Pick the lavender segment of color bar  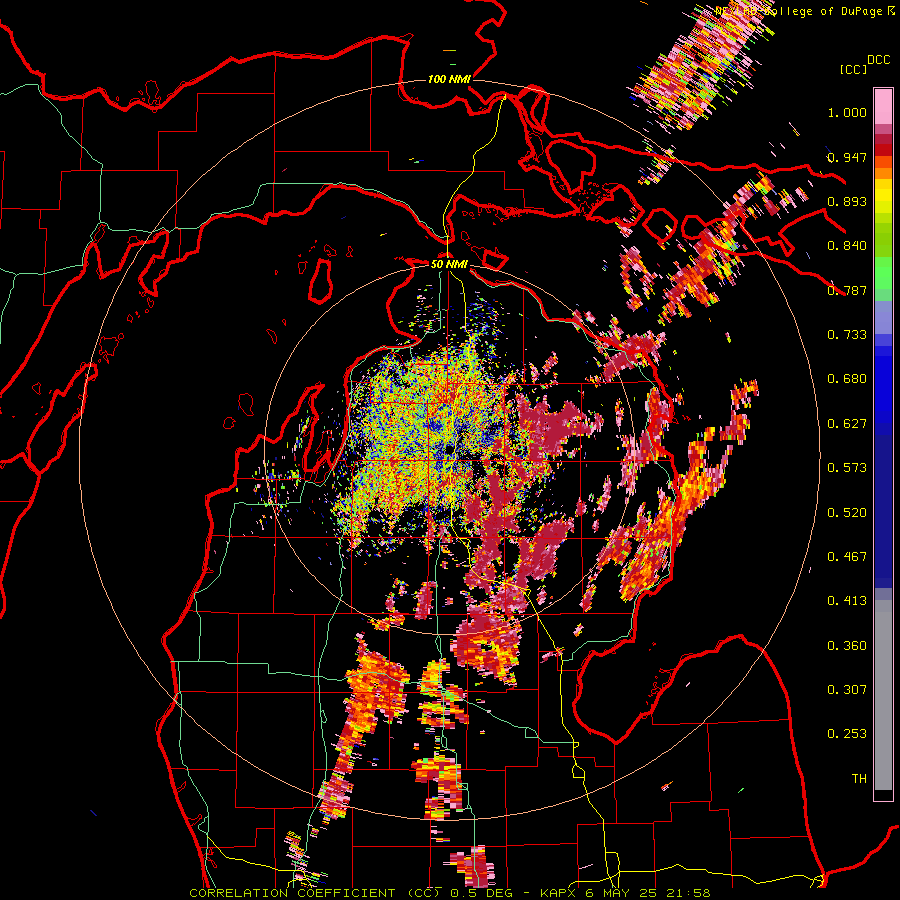[883, 317]
